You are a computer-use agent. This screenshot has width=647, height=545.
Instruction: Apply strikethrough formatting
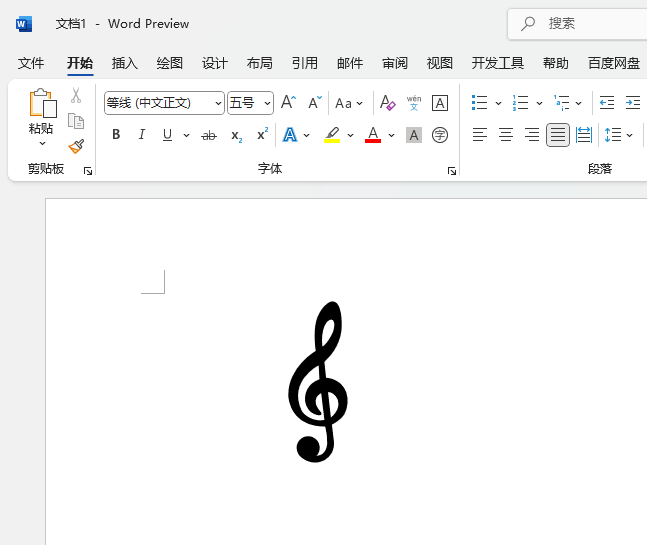click(x=209, y=135)
